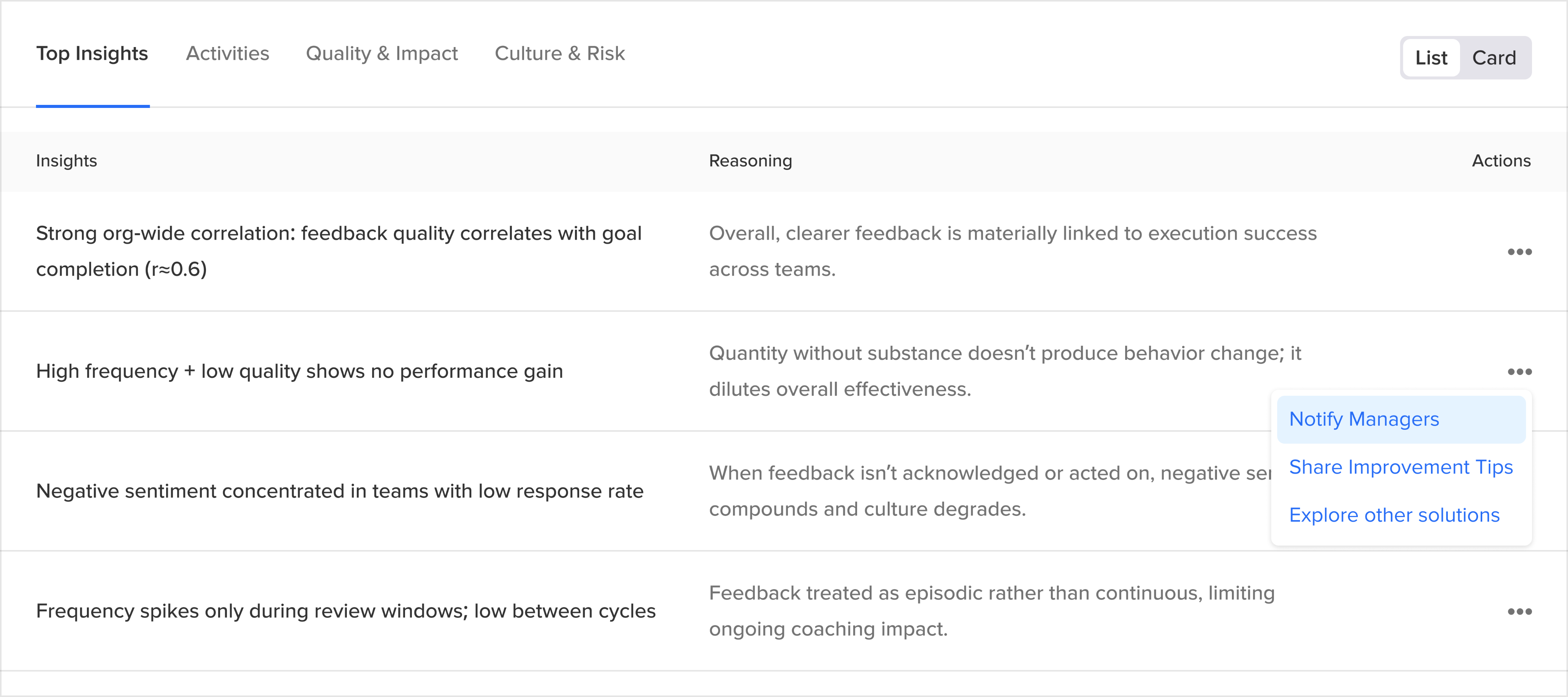Open actions menu for frequency spikes insight
The width and height of the screenshot is (1568, 697).
coord(1519,612)
